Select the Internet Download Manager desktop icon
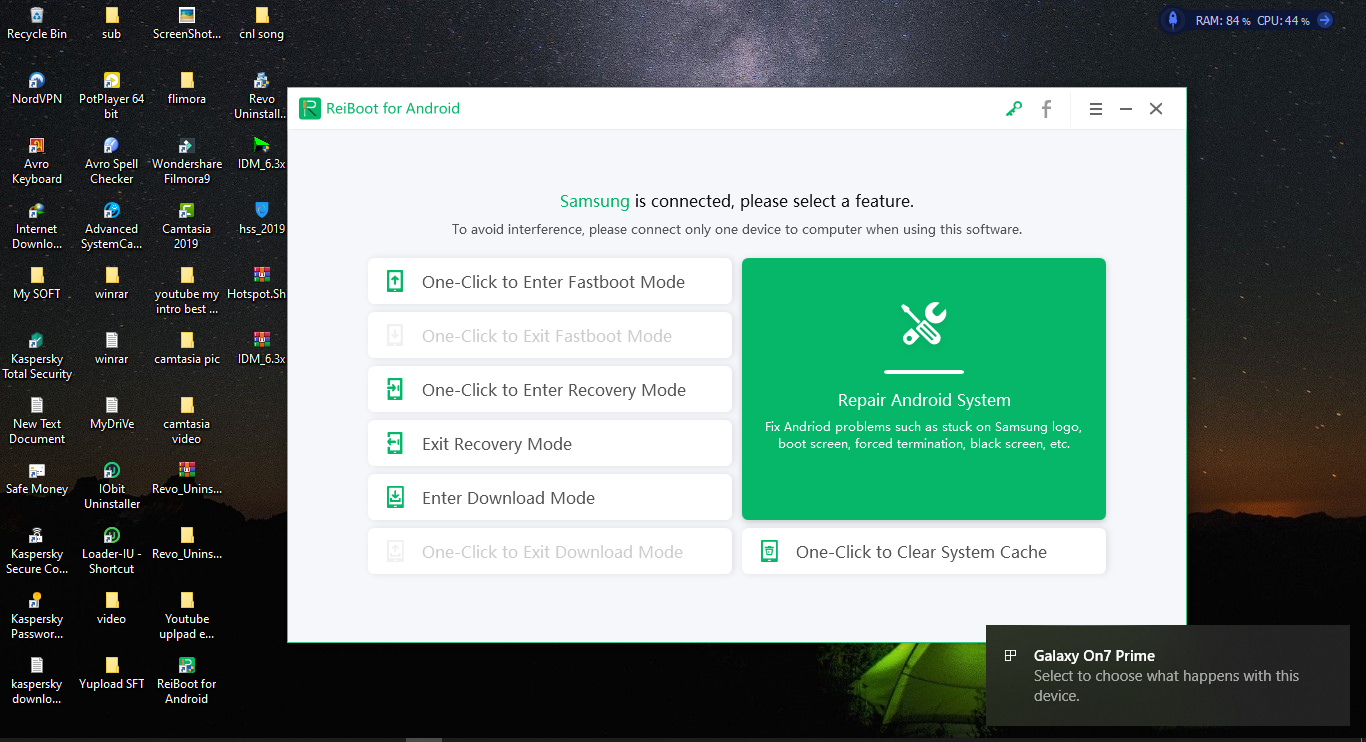Screen dimensions: 1366x742 pyautogui.click(x=37, y=226)
